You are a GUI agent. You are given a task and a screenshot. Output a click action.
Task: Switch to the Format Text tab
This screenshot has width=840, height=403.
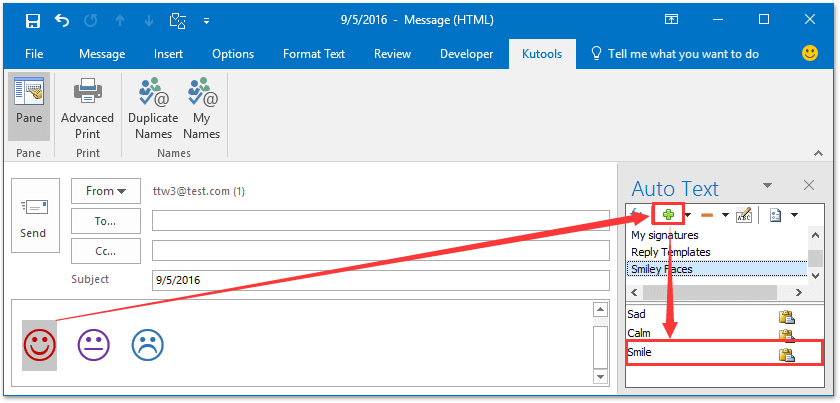pos(314,54)
